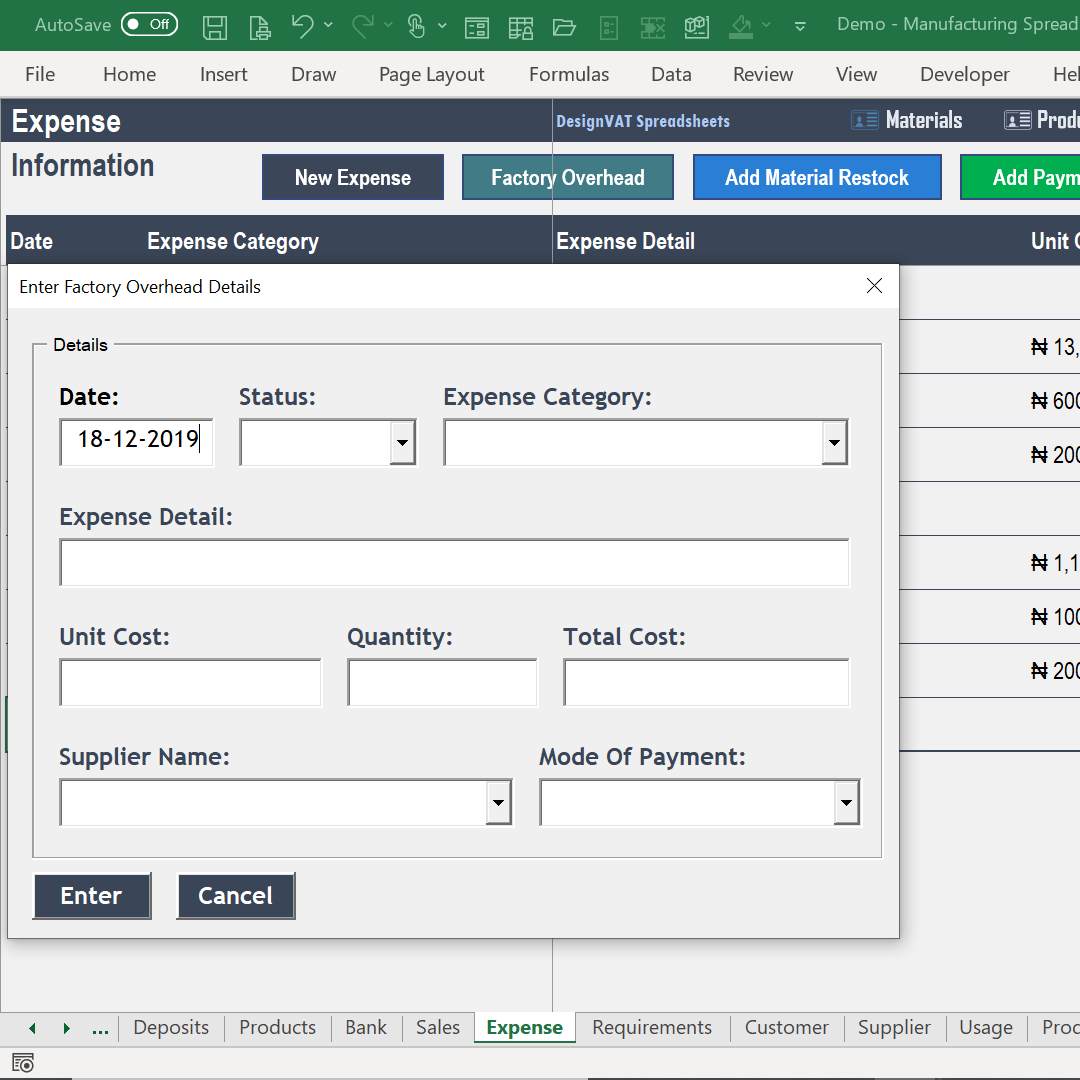The image size is (1080, 1080).
Task: Toggle AutoSave off switch to on
Action: (148, 24)
